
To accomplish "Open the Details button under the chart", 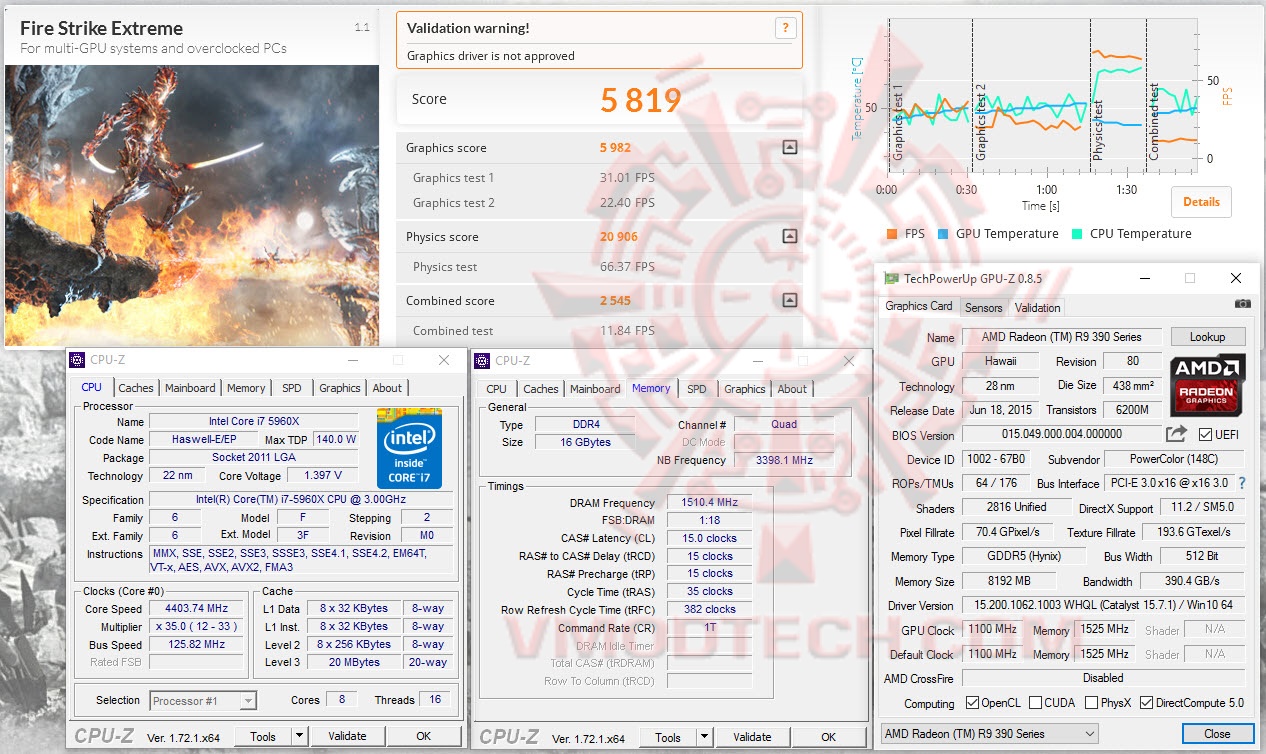I will click(1201, 201).
